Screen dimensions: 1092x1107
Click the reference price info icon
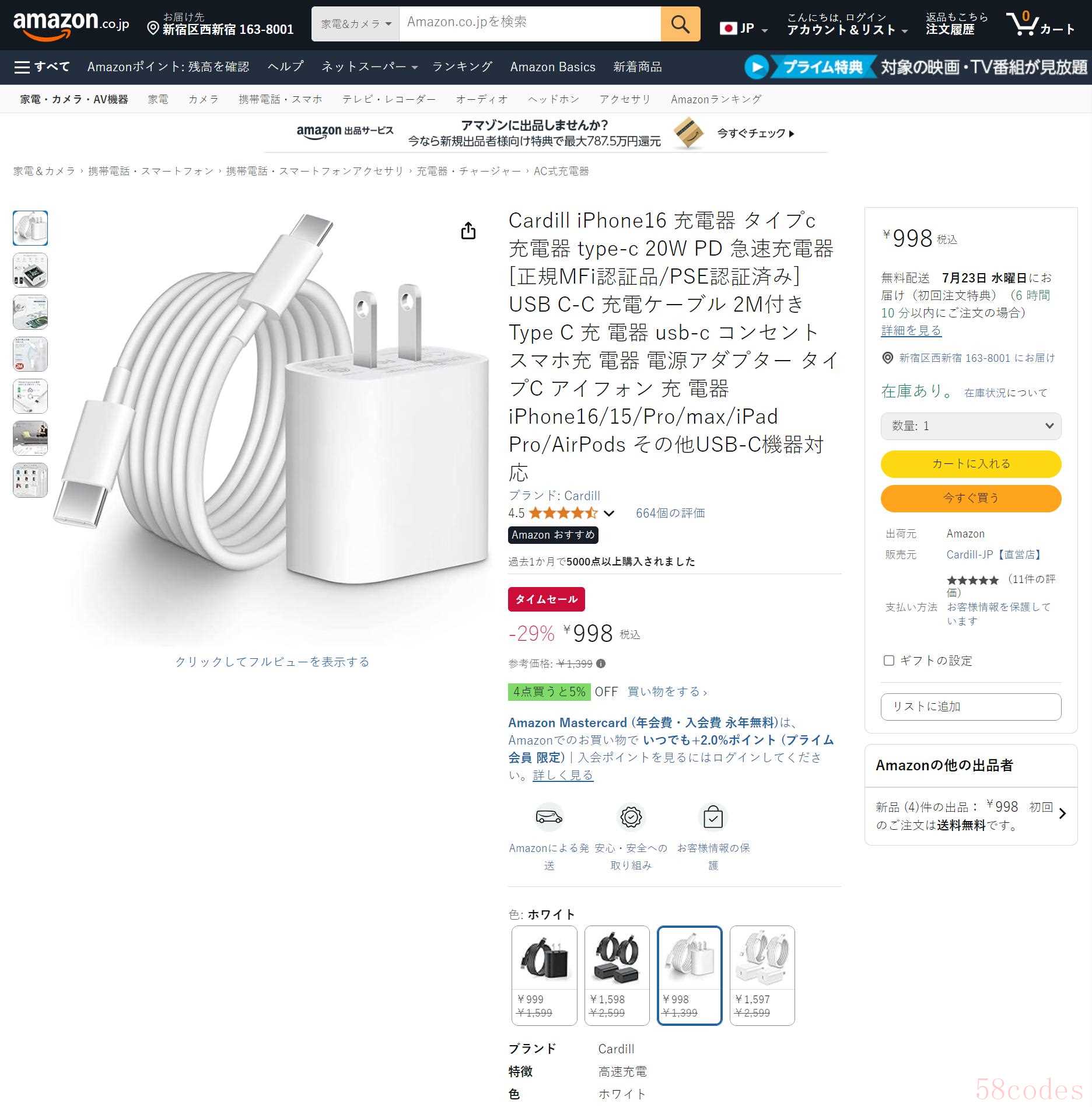601,663
